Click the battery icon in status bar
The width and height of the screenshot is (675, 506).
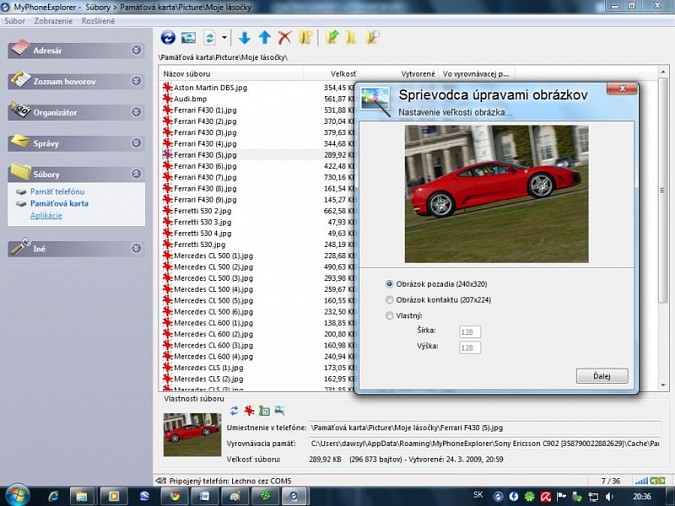(657, 481)
